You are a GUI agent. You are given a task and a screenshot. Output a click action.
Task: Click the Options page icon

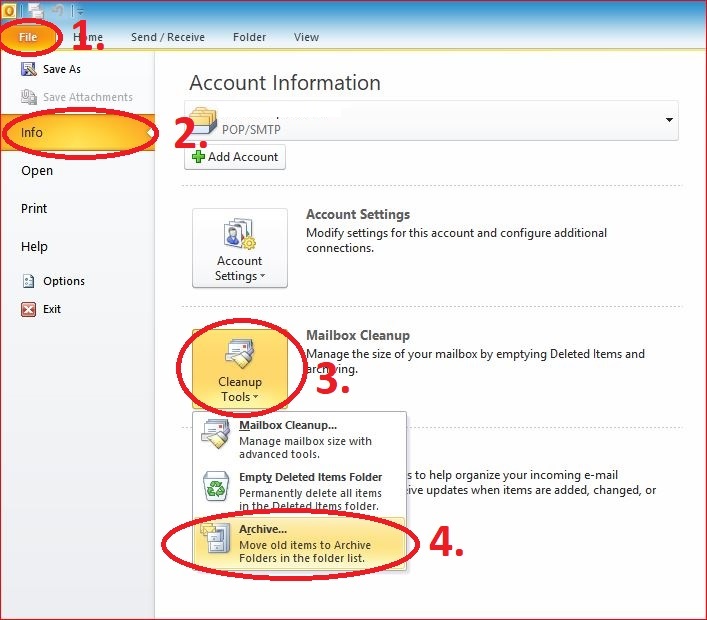[x=28, y=281]
